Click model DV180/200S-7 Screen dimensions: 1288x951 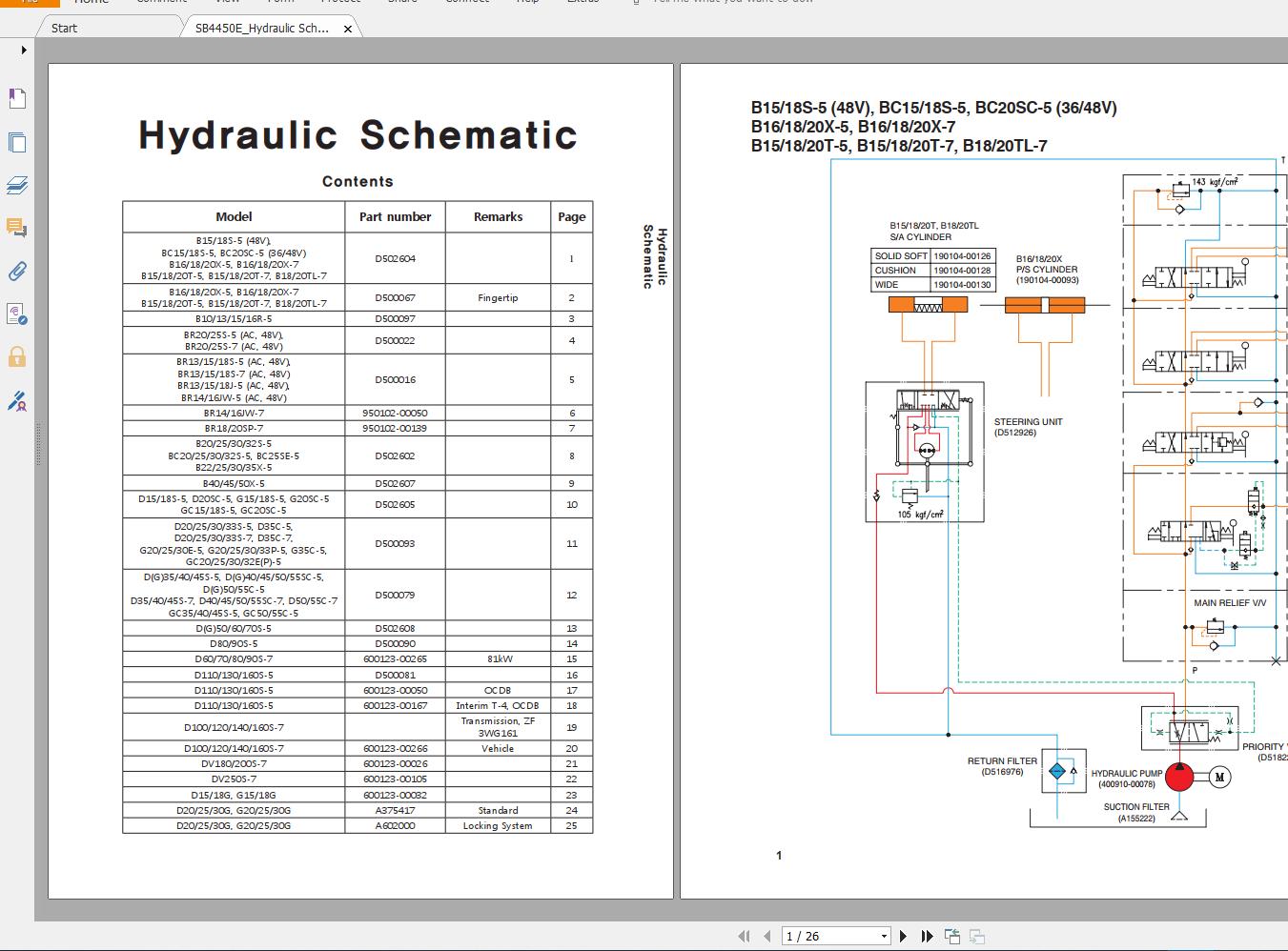234,763
